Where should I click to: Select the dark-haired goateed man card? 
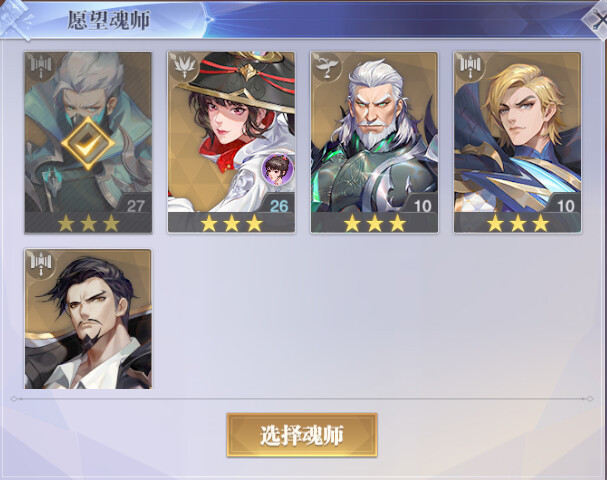point(88,319)
